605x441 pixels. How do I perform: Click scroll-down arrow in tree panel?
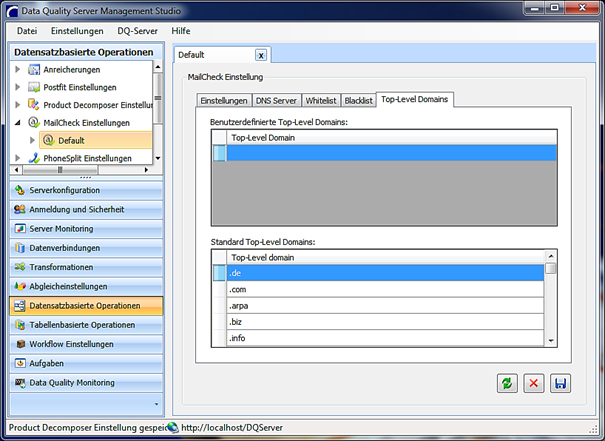[x=157, y=158]
